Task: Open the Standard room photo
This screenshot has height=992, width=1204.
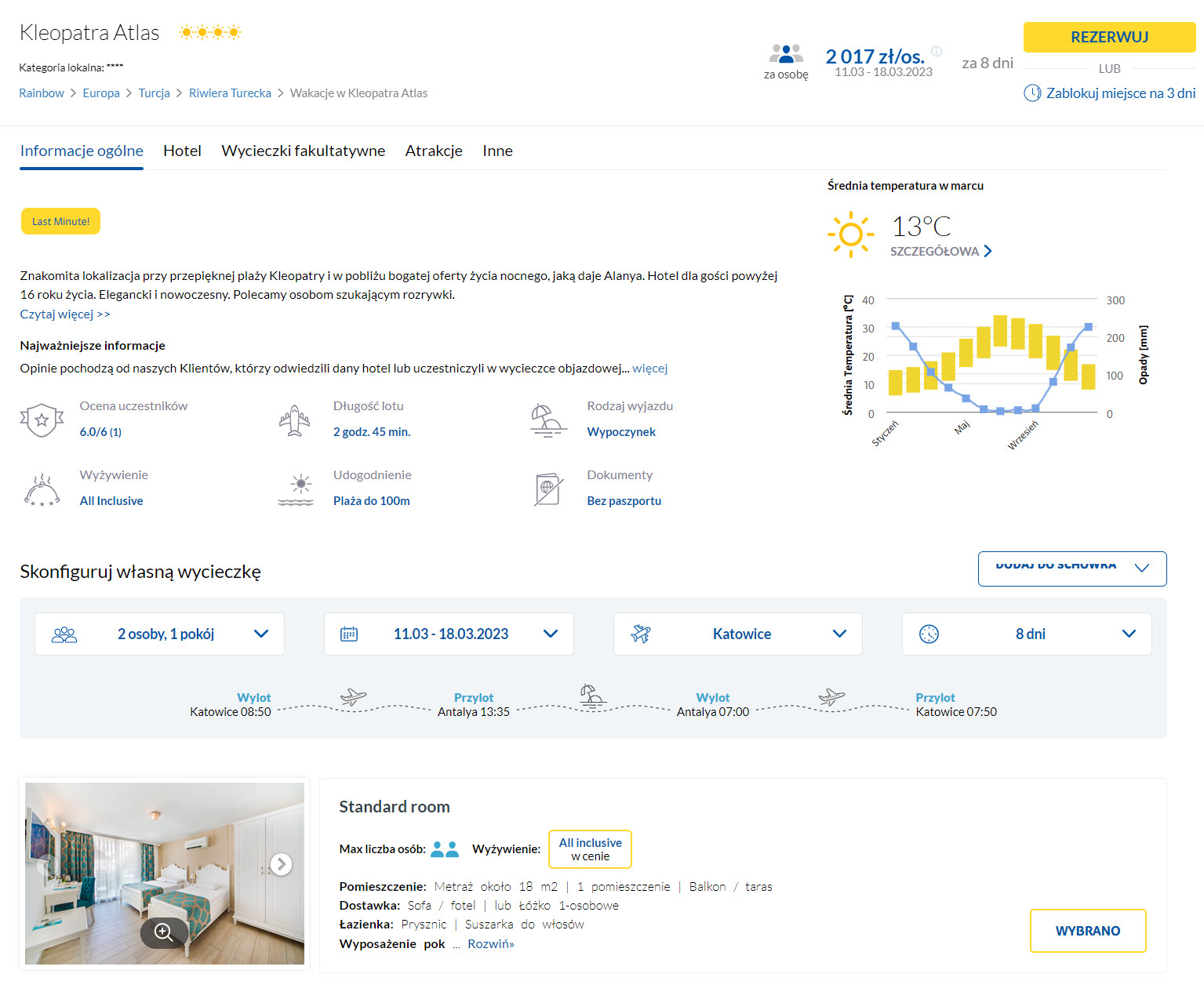Action: pos(165,874)
